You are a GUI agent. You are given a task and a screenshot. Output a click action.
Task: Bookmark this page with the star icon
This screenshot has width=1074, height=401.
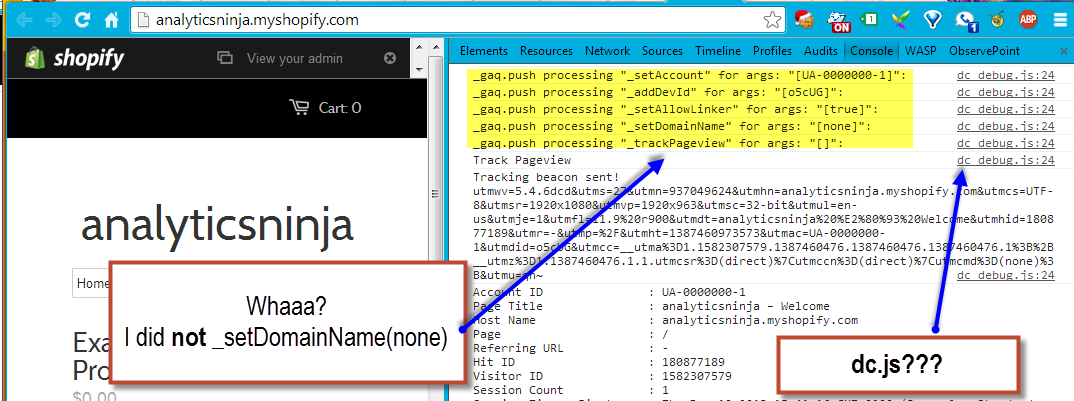[x=771, y=21]
